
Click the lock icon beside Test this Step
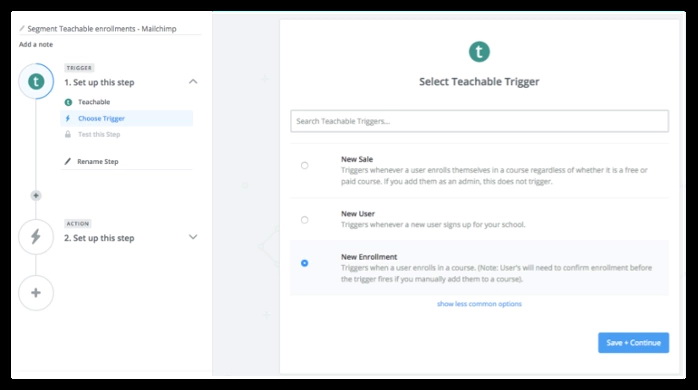pos(68,134)
